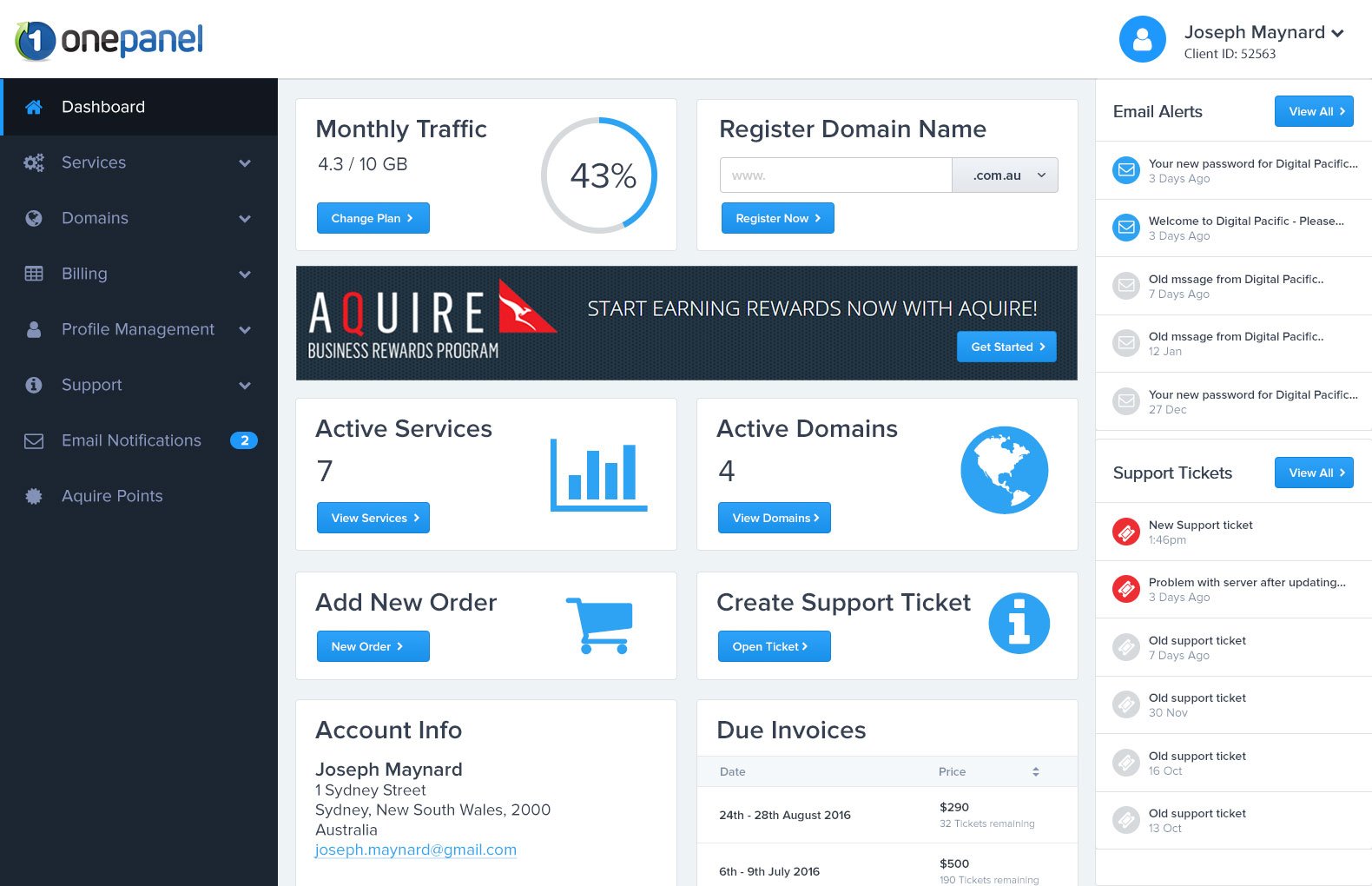This screenshot has height=886, width=1372.
Task: Click the bar chart icon in Active Services
Action: (598, 475)
